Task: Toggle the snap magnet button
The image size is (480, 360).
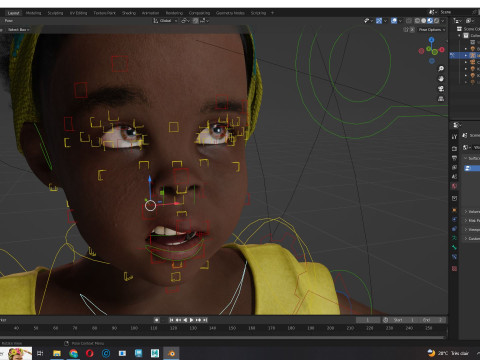Action: (x=195, y=21)
